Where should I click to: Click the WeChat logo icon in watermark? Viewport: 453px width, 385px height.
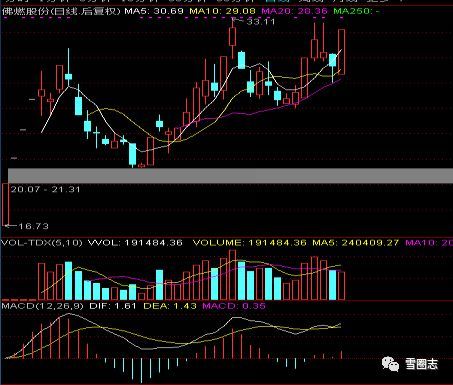tap(390, 364)
